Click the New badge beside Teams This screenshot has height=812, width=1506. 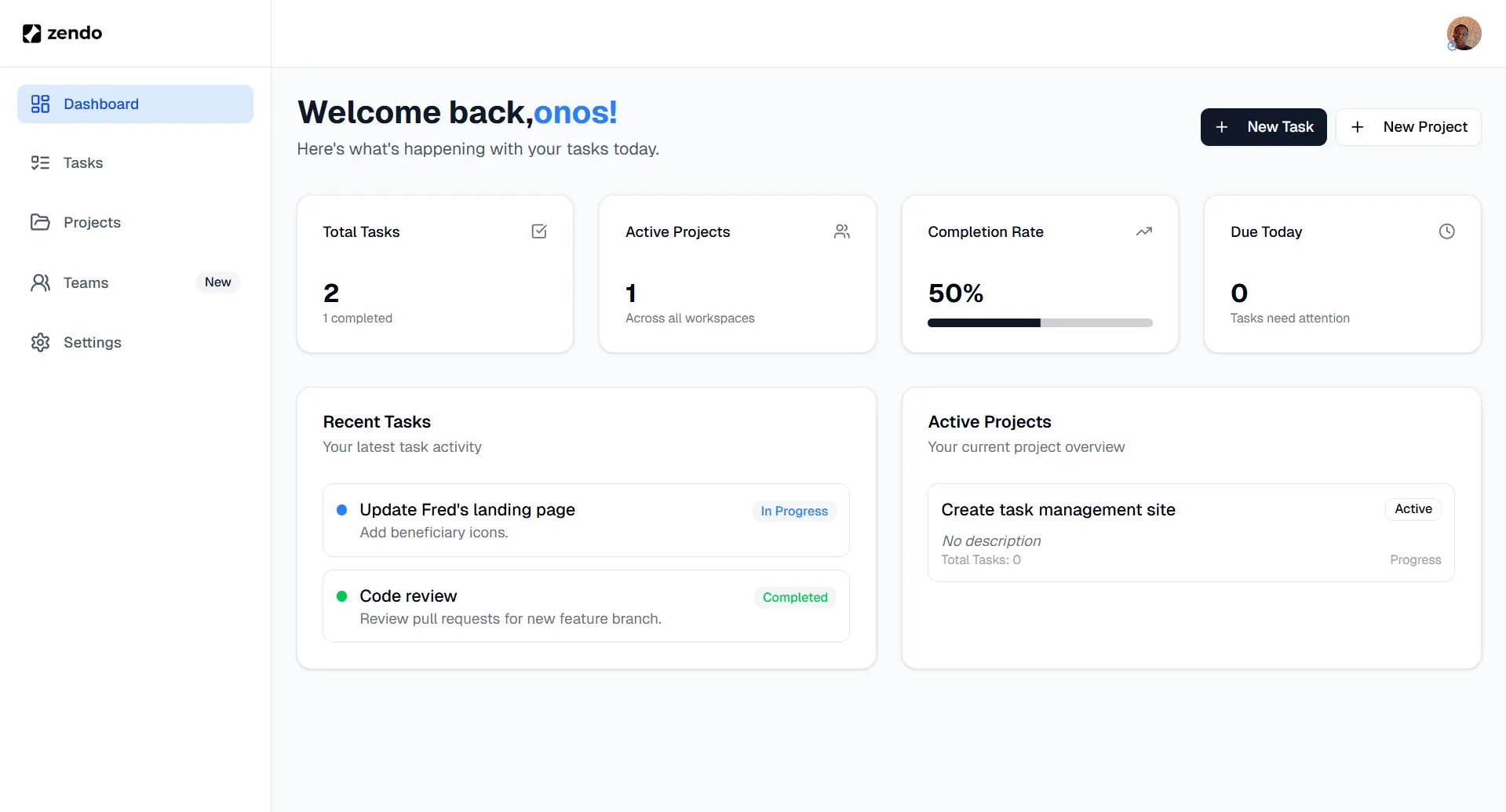click(217, 282)
